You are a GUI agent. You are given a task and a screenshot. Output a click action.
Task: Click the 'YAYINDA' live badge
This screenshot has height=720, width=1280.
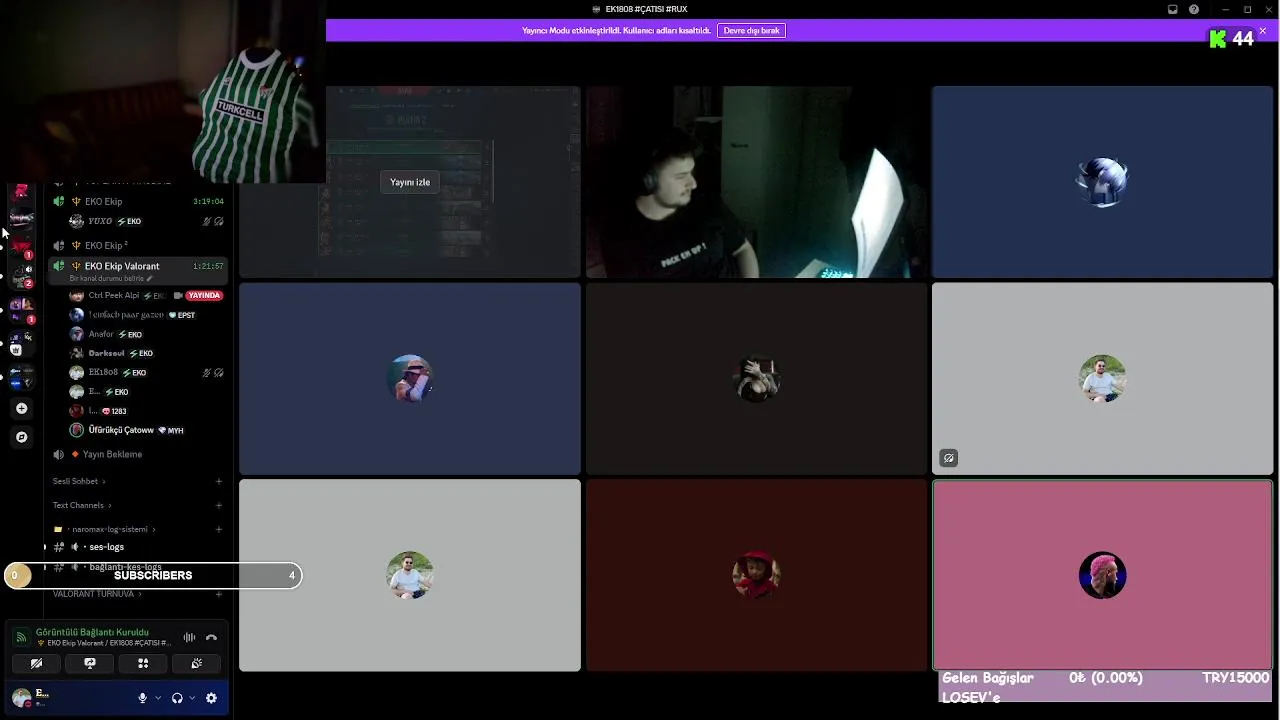pyautogui.click(x=204, y=296)
